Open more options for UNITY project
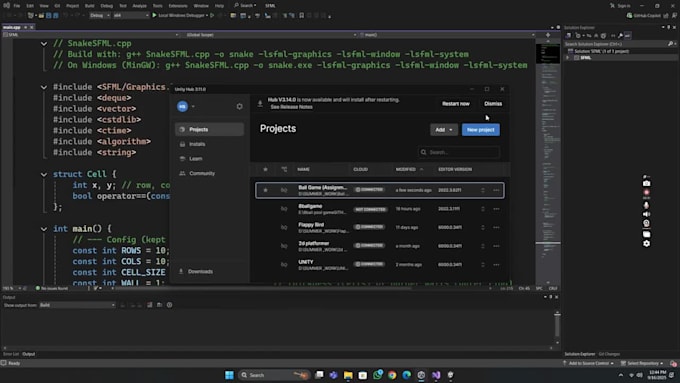This screenshot has width=680, height=383. [496, 265]
